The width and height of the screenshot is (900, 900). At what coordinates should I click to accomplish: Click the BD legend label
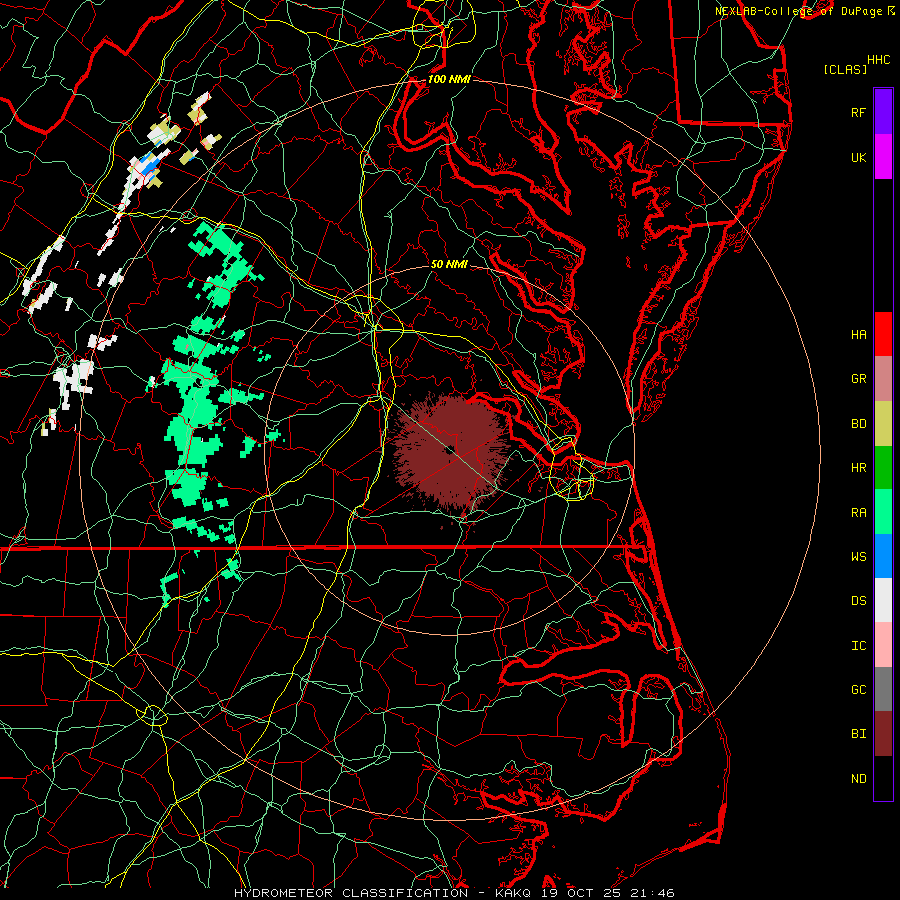pyautogui.click(x=858, y=424)
